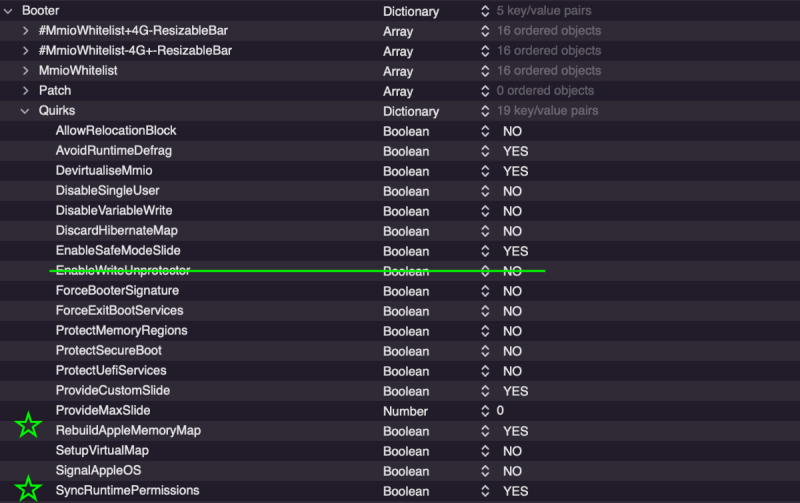Expand the Patch array
This screenshot has width=800, height=503.
pyautogui.click(x=26, y=91)
